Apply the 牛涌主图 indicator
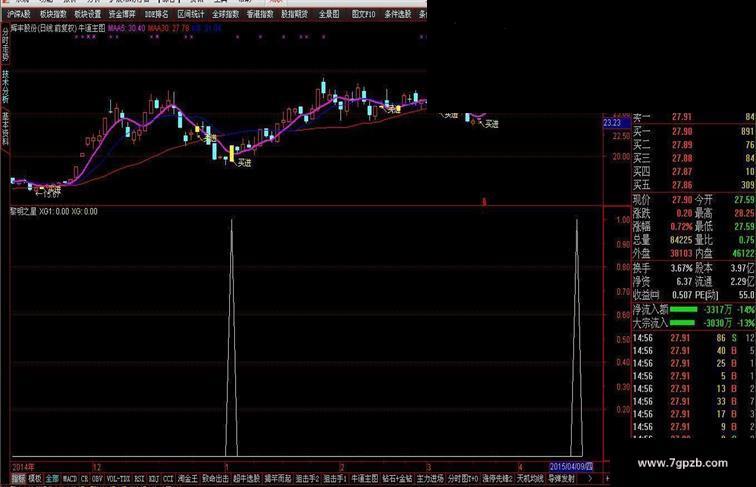The width and height of the screenshot is (756, 487). pyautogui.click(x=365, y=479)
